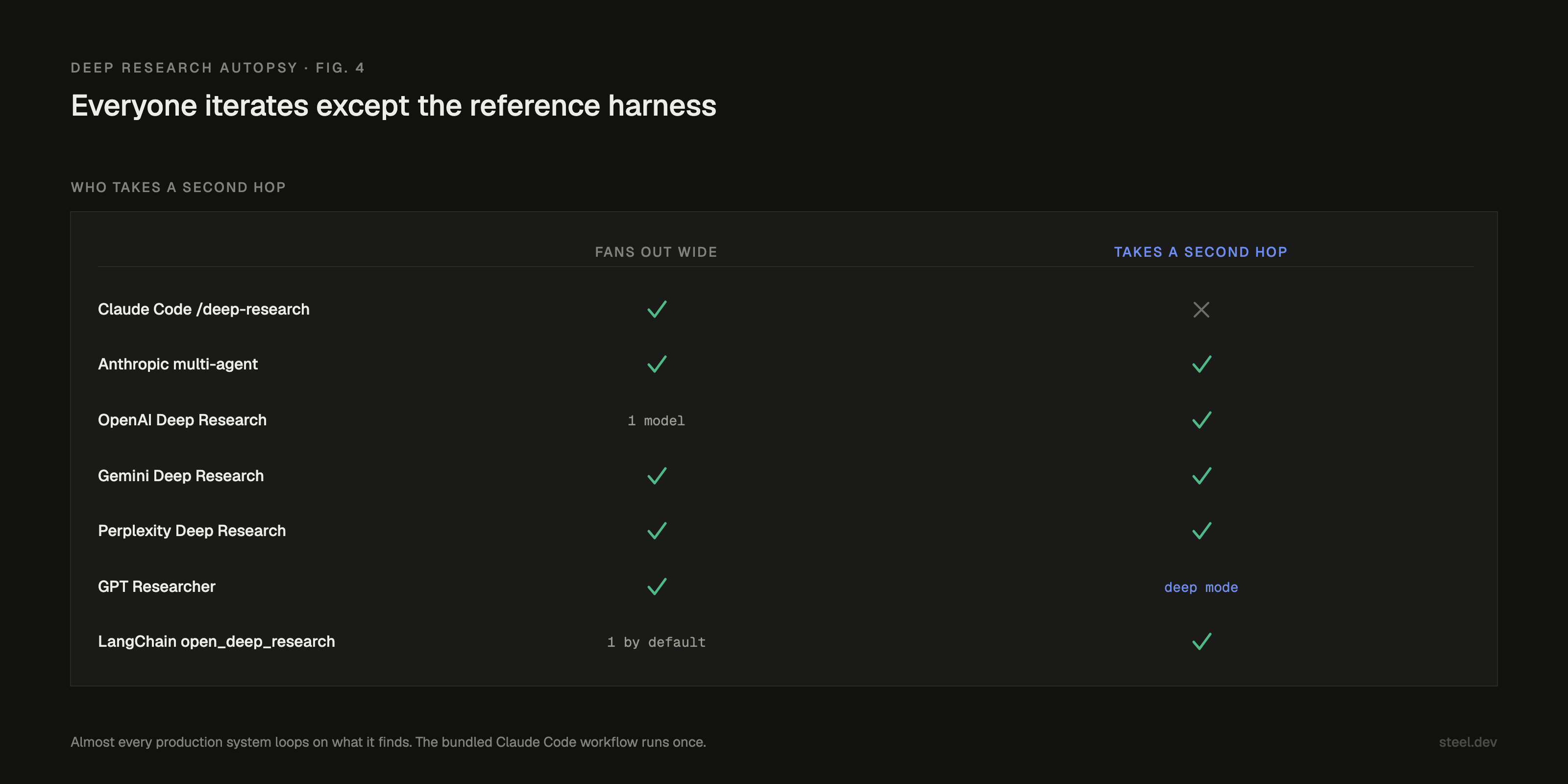Click the checkmark in the OpenAI Deep Research row
Viewport: 1568px width, 784px height.
pyautogui.click(x=1201, y=420)
